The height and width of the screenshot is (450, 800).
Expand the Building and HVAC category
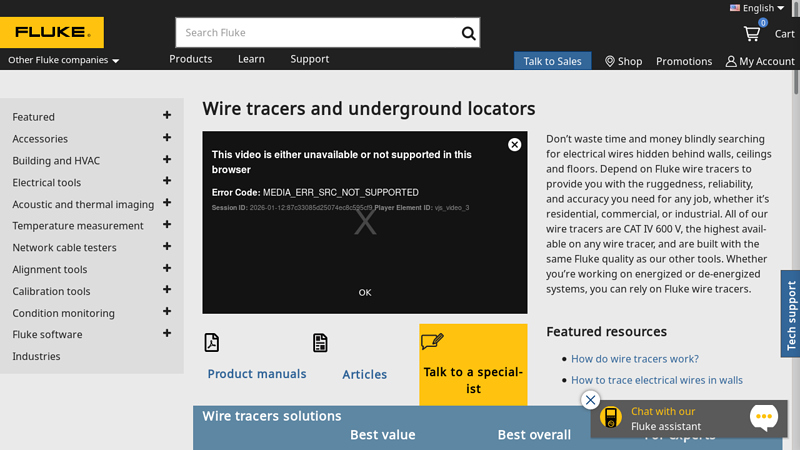click(167, 159)
